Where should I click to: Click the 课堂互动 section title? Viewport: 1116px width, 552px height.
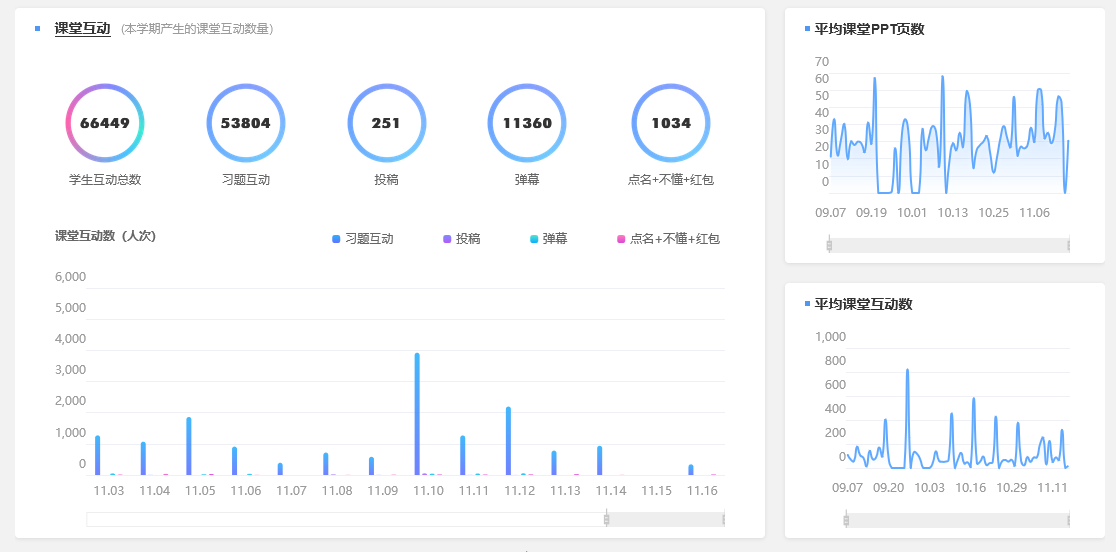coord(82,29)
